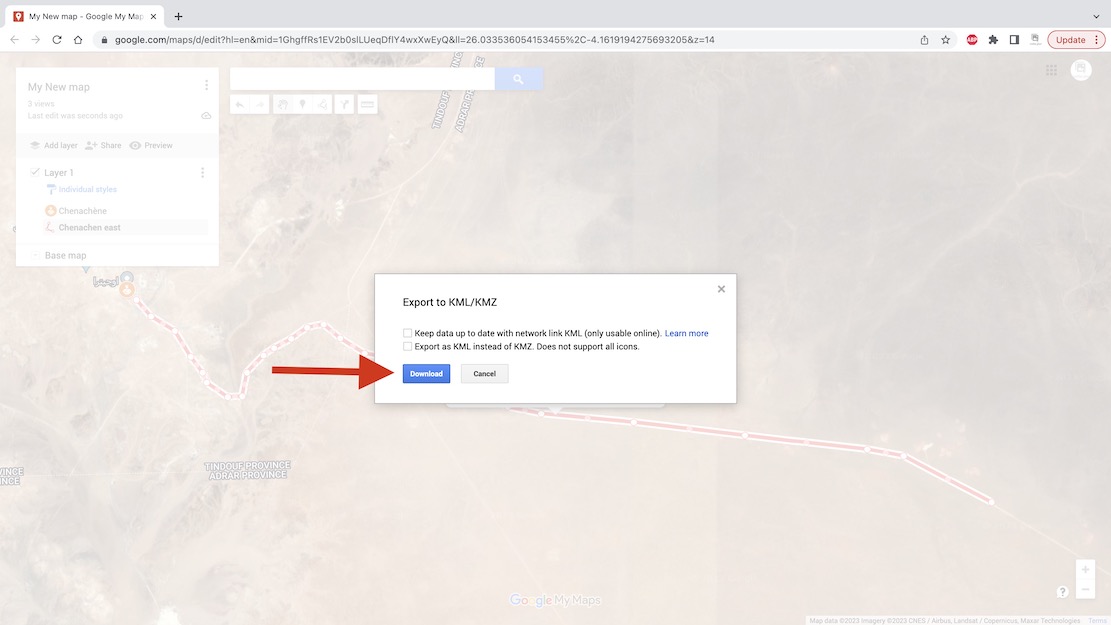Select the Draw a line tool
The width and height of the screenshot is (1111, 625).
click(x=322, y=105)
